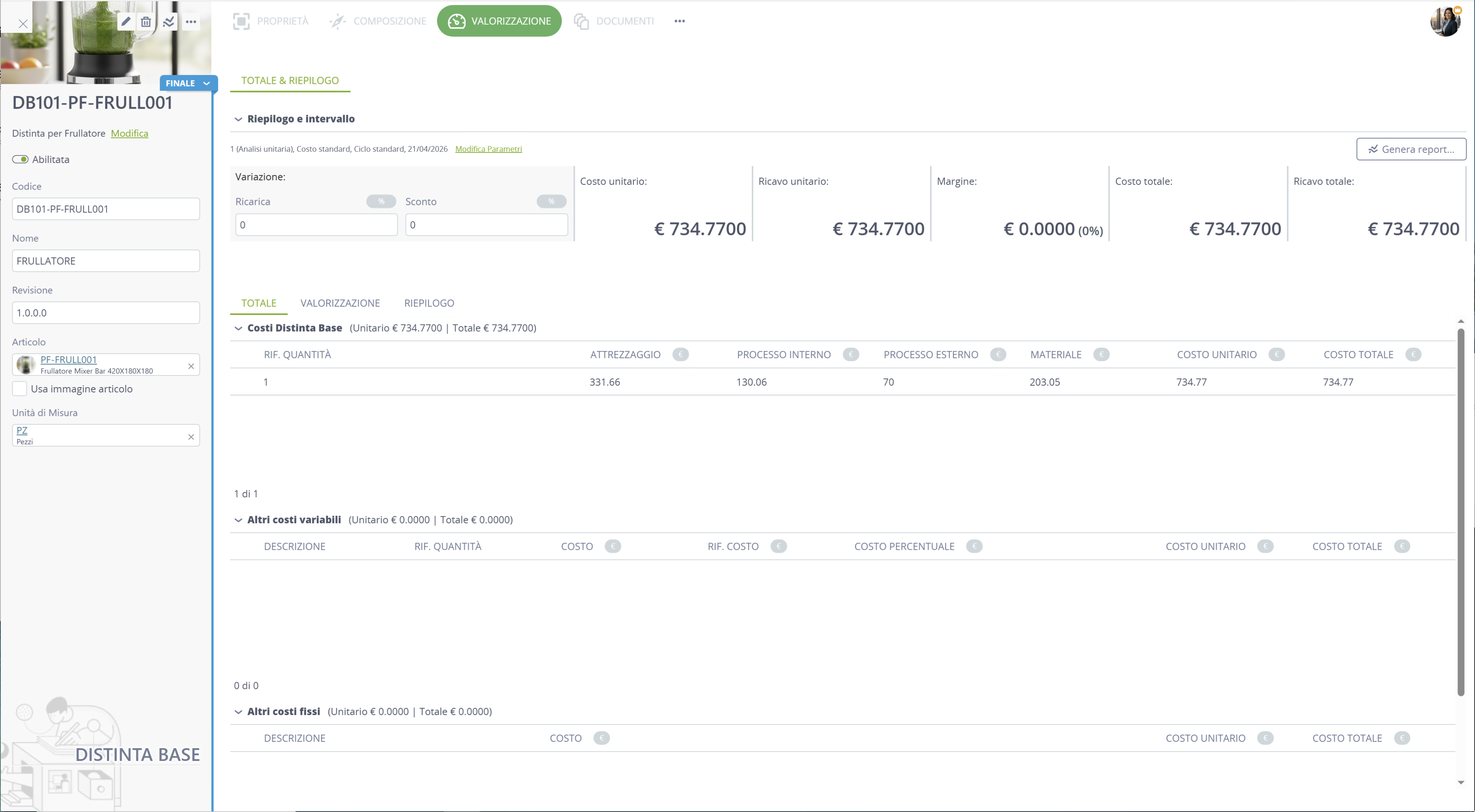Click the scroll-up arrow of the costs panel
Screen dimensions: 1475x812
click(x=1461, y=321)
